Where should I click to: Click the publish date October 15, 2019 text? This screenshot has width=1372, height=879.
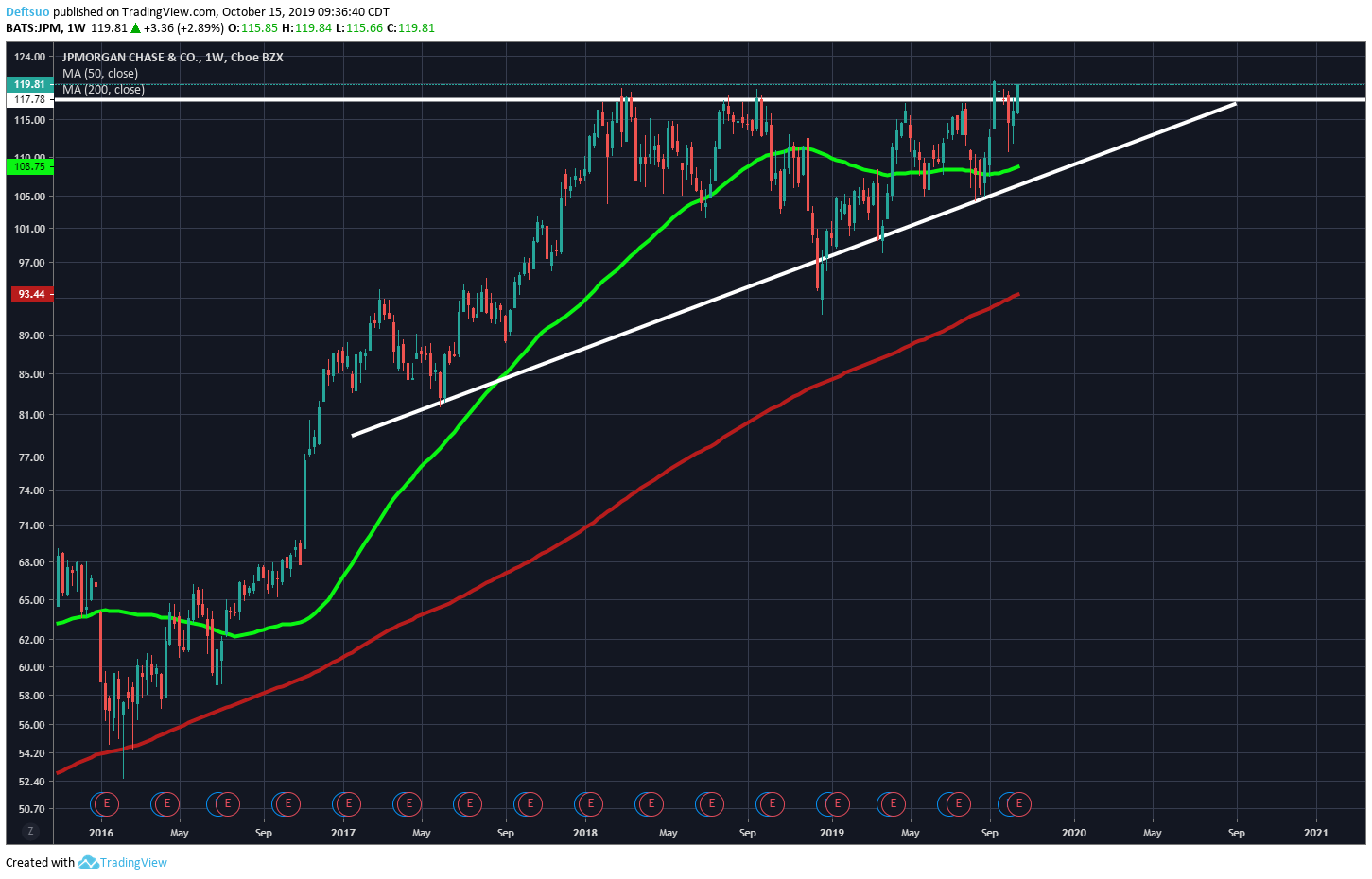[268, 12]
